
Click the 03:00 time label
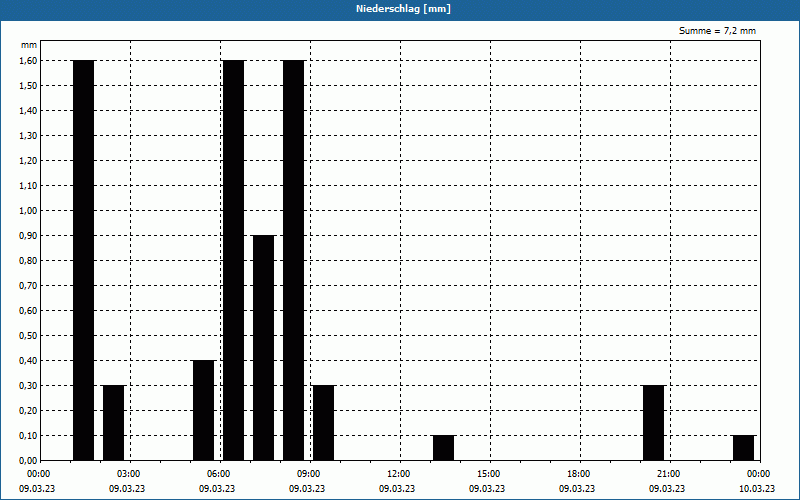(129, 474)
